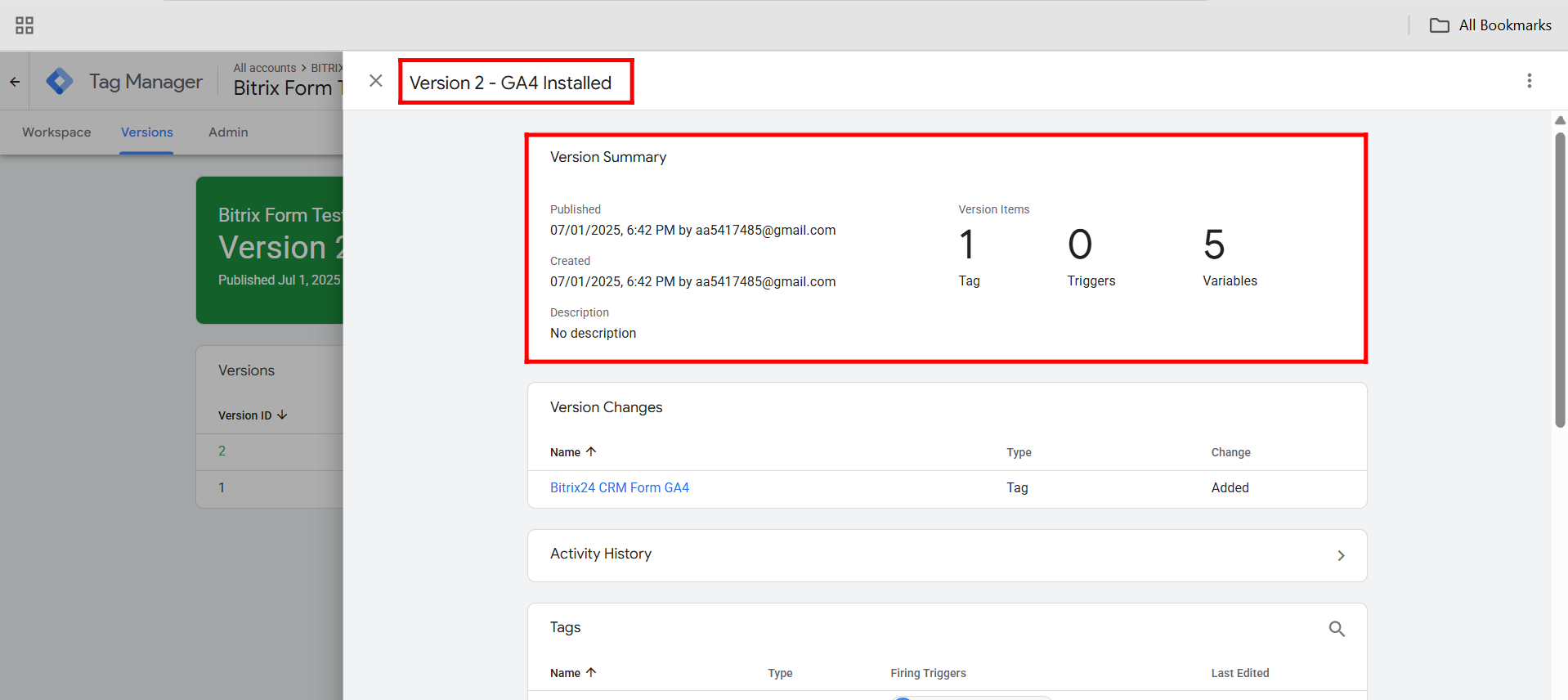
Task: Click the apps grid icon in browser bar
Action: [25, 25]
